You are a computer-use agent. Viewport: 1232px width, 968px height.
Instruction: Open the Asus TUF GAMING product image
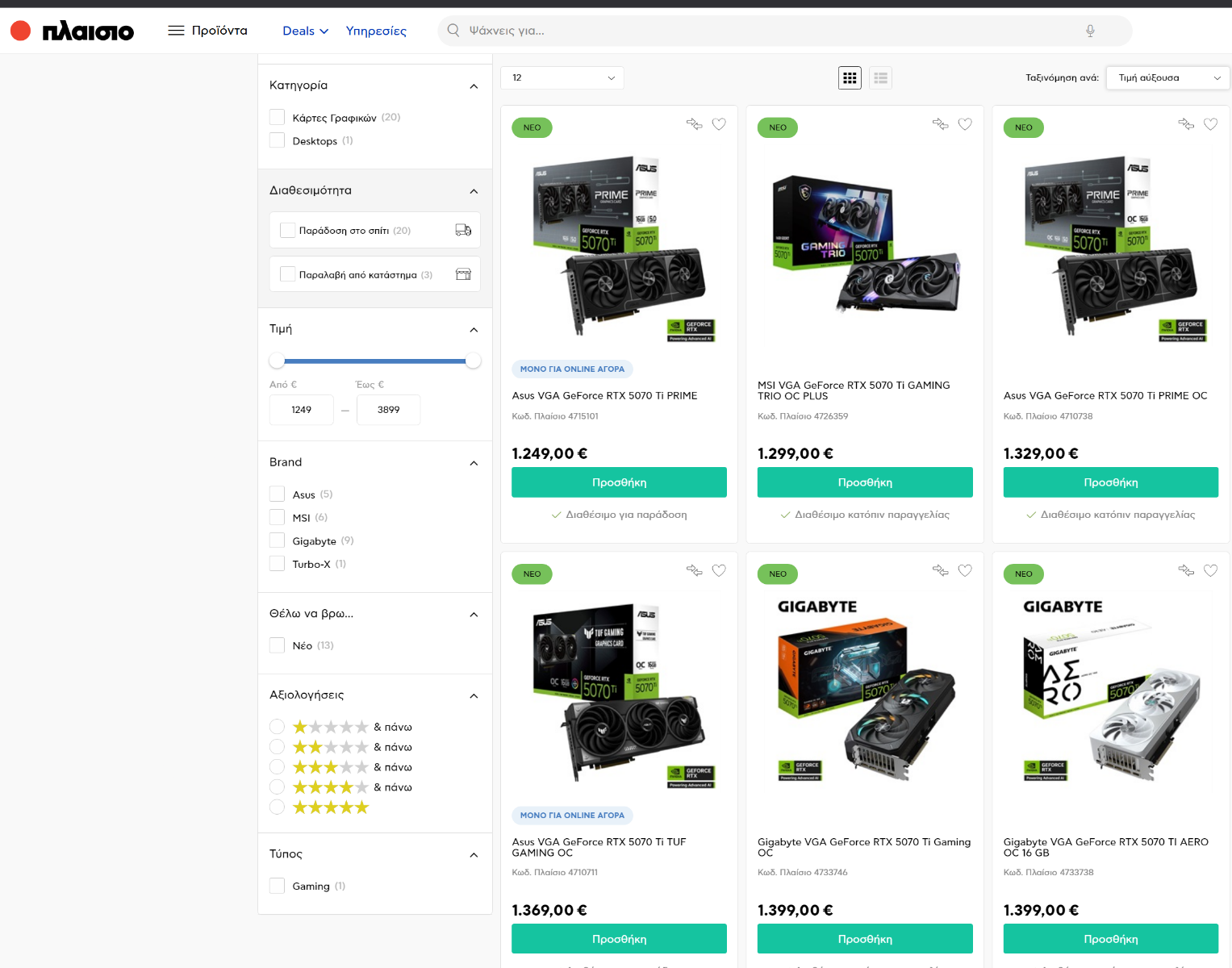(x=619, y=694)
